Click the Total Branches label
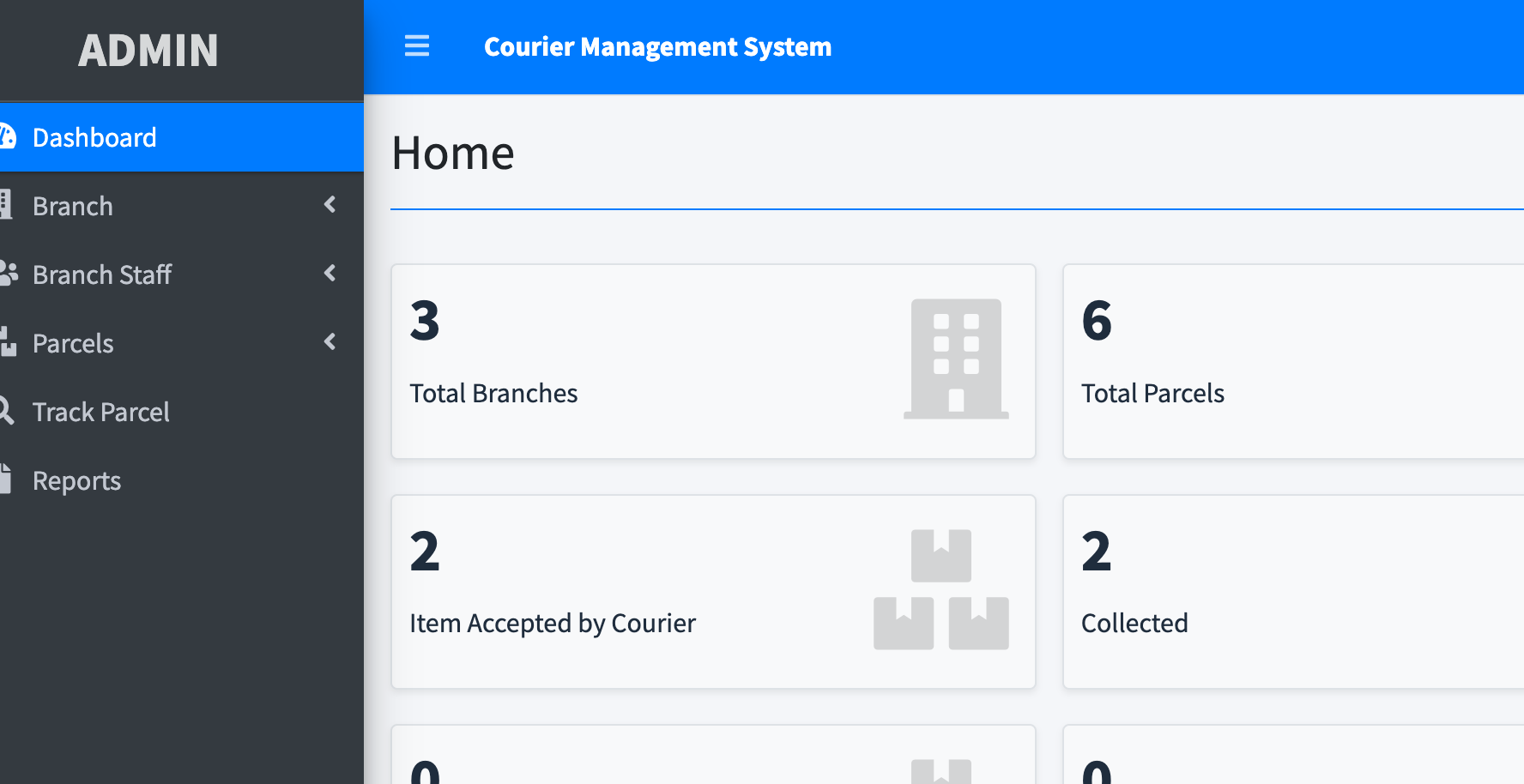This screenshot has width=1524, height=784. (493, 393)
